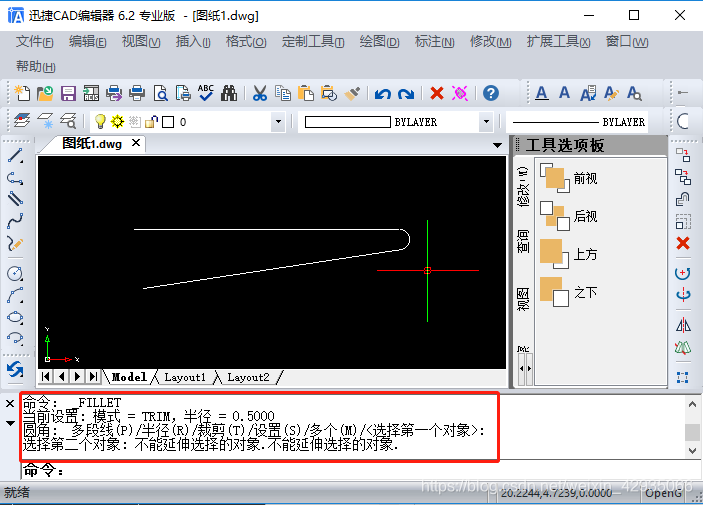Click the red X erase icon in right toolbar
The width and height of the screenshot is (703, 505).
[x=683, y=244]
